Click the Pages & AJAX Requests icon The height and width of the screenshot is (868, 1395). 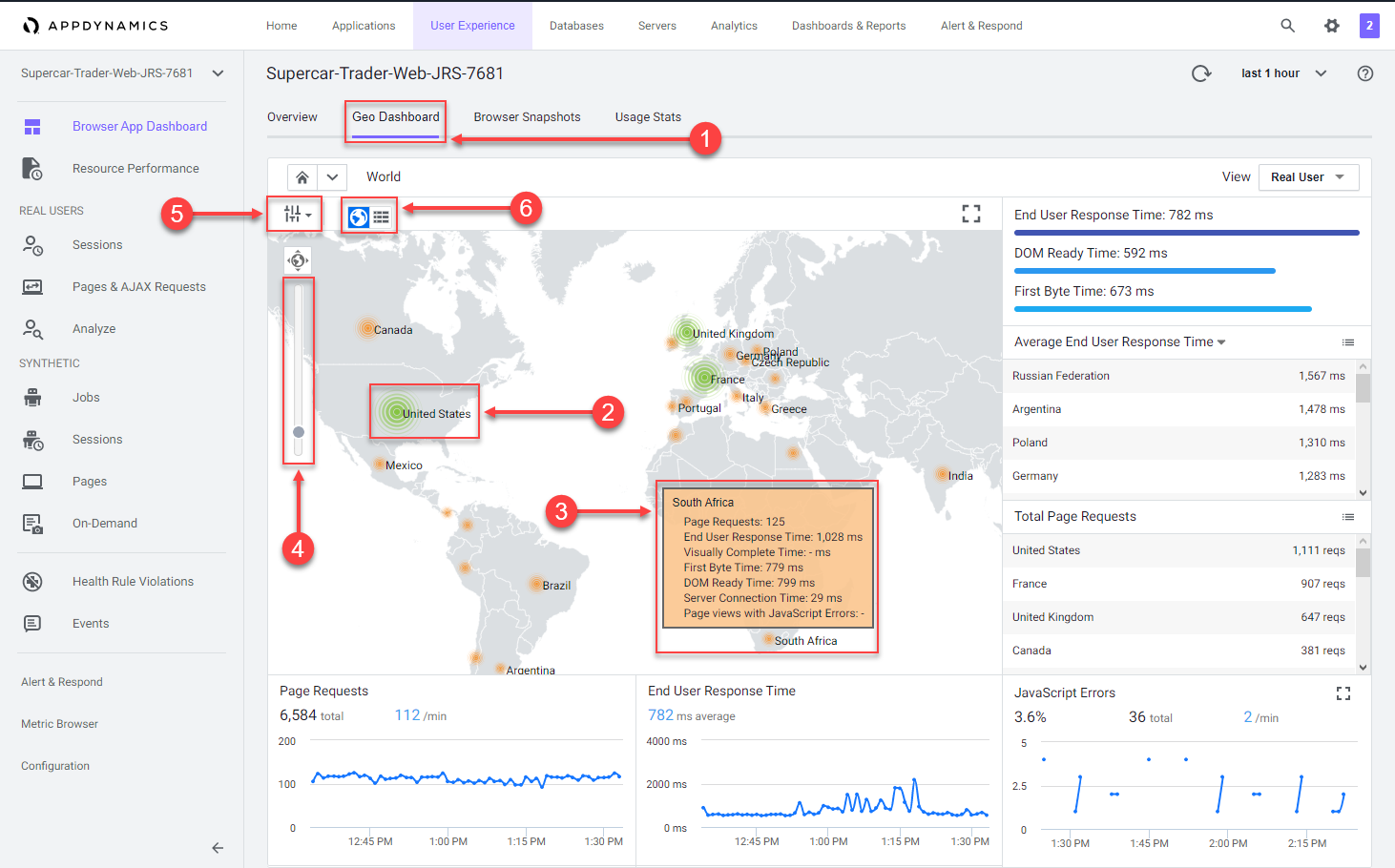[x=32, y=287]
